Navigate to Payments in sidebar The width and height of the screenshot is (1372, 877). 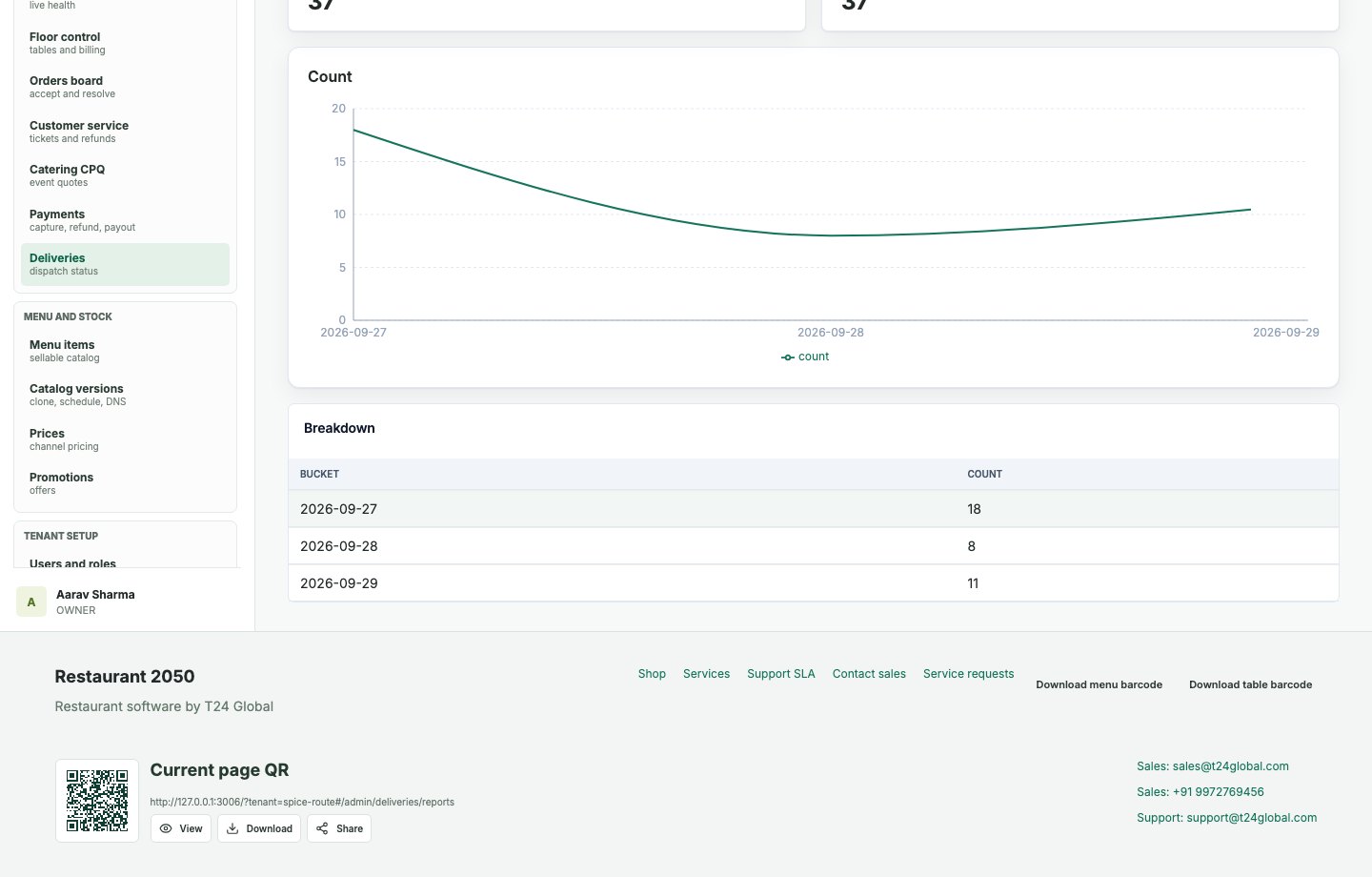(125, 220)
